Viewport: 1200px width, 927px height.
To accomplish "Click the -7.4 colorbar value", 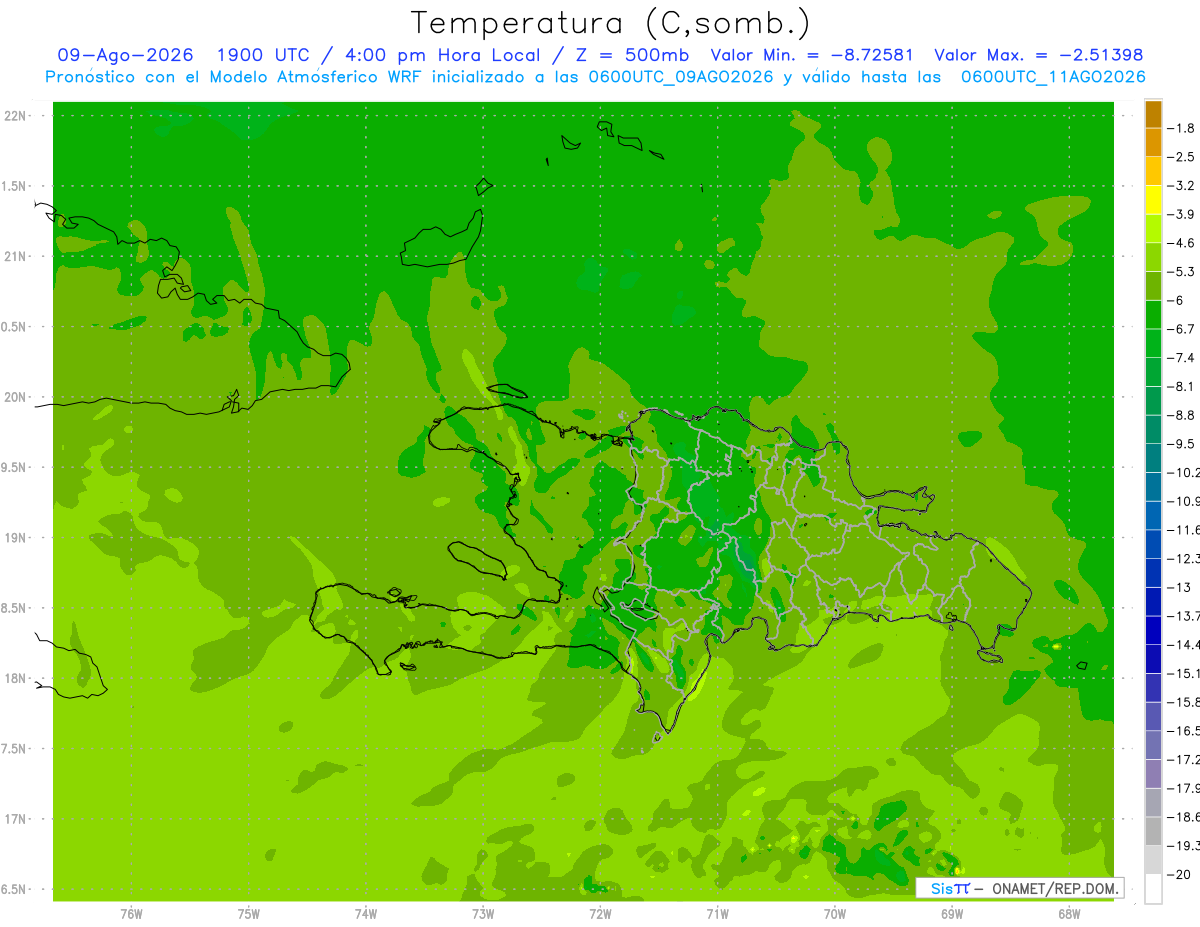I will coord(1181,357).
